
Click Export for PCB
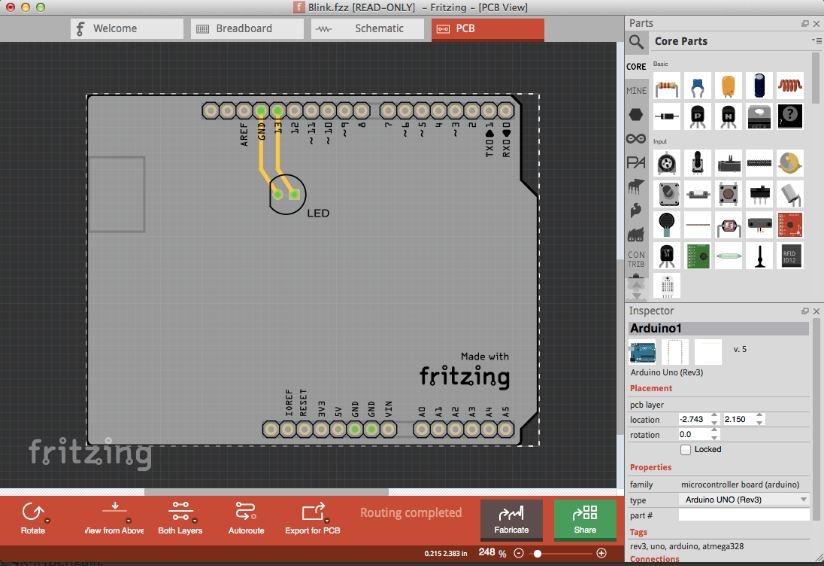coord(313,518)
